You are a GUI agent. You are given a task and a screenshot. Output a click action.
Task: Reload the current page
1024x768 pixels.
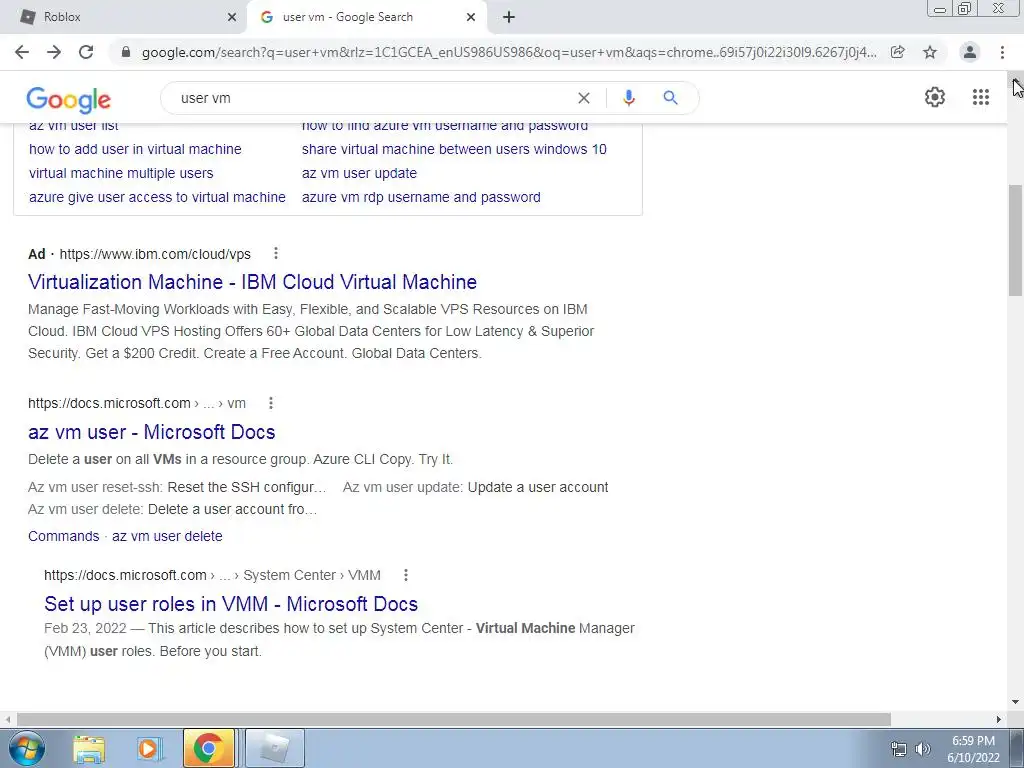(x=86, y=52)
